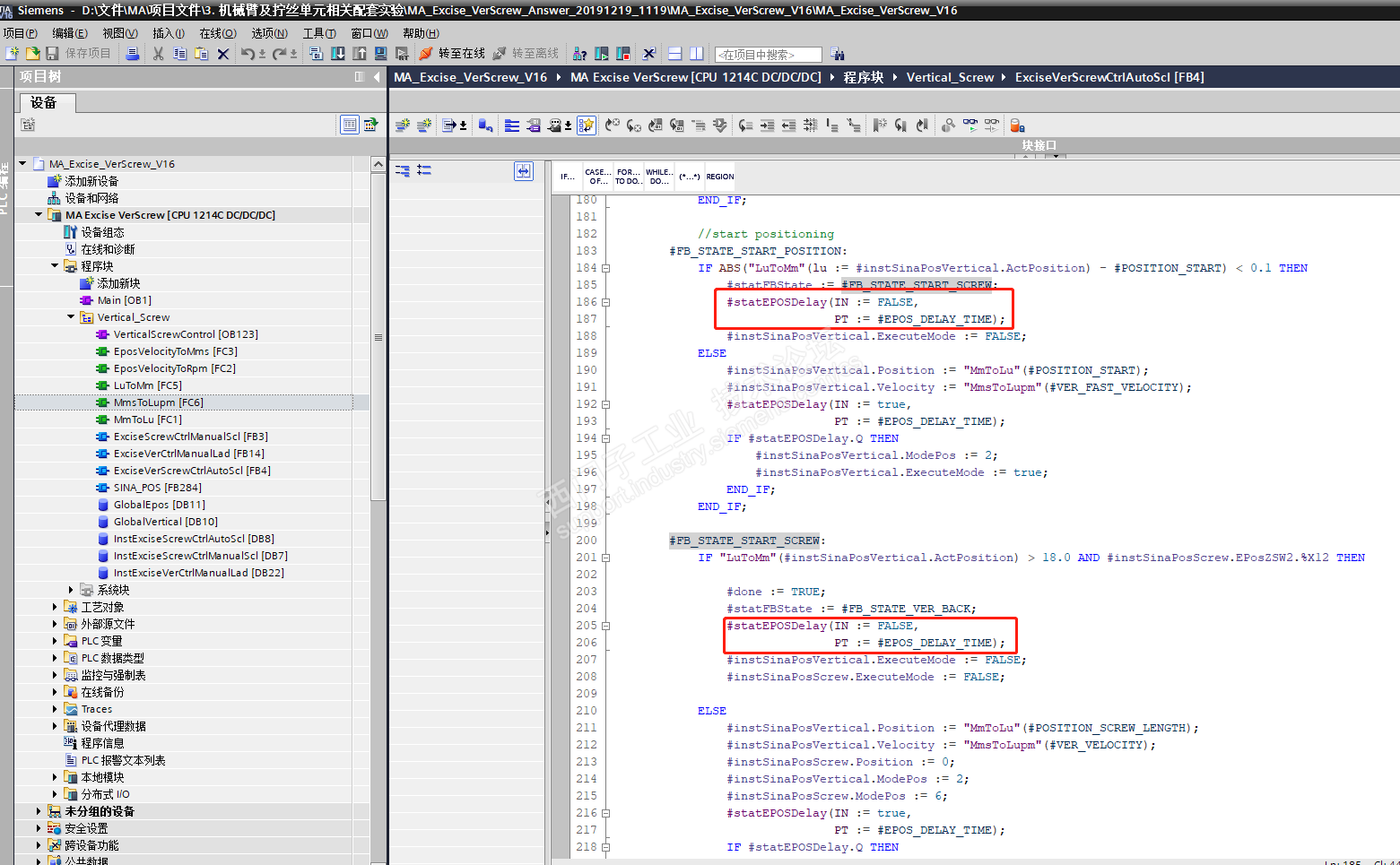
Task: Open the 在线(O) menu
Action: (x=217, y=33)
